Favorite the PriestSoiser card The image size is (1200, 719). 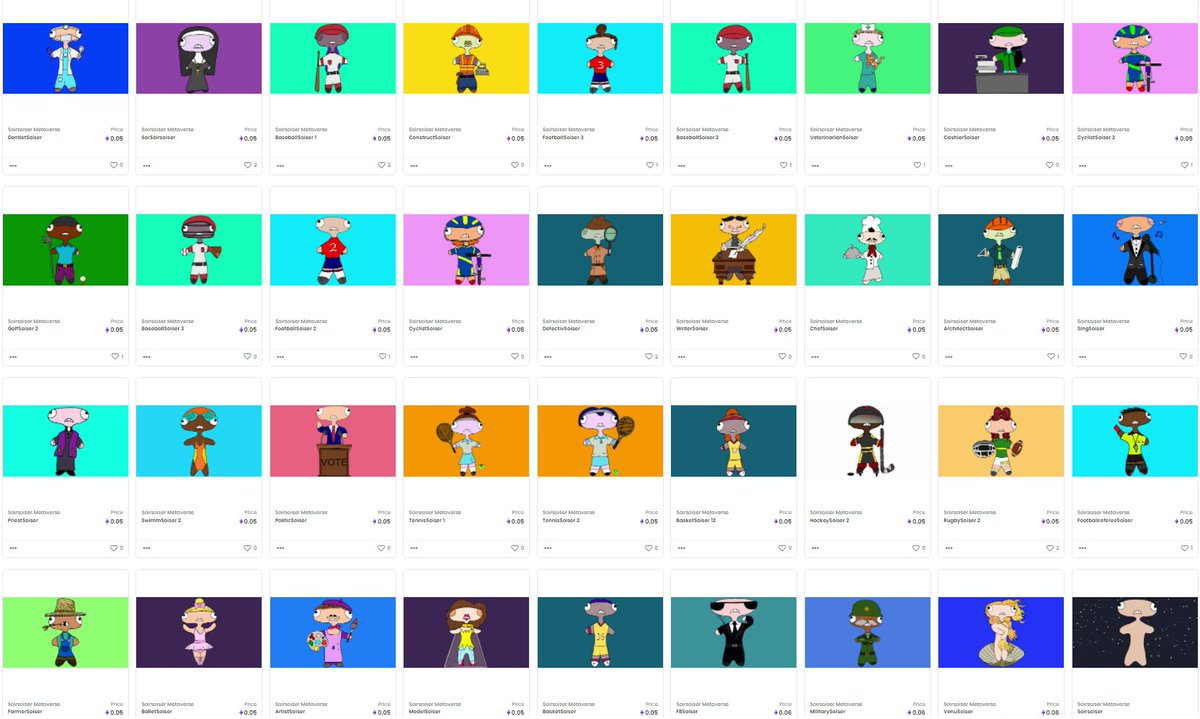click(114, 548)
